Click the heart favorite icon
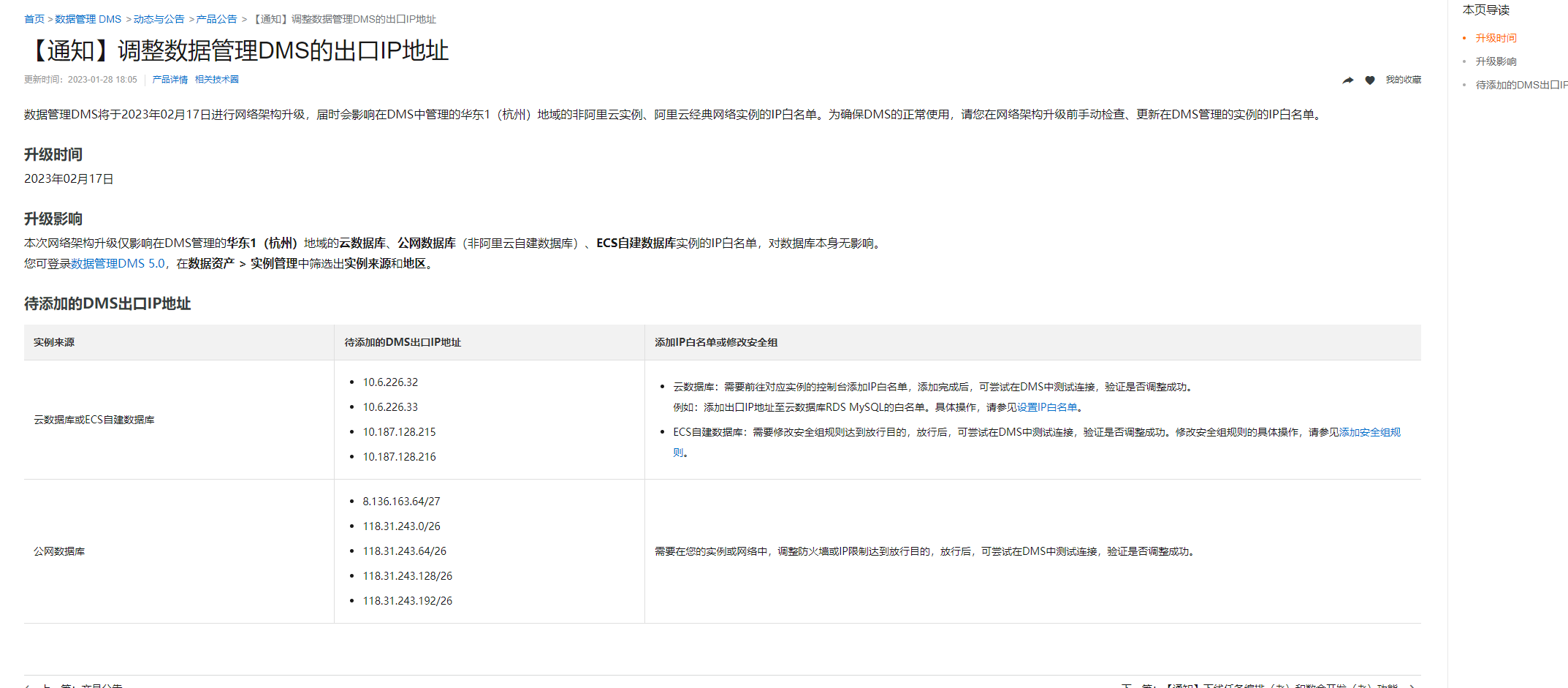This screenshot has height=688, width=1568. [x=1370, y=80]
